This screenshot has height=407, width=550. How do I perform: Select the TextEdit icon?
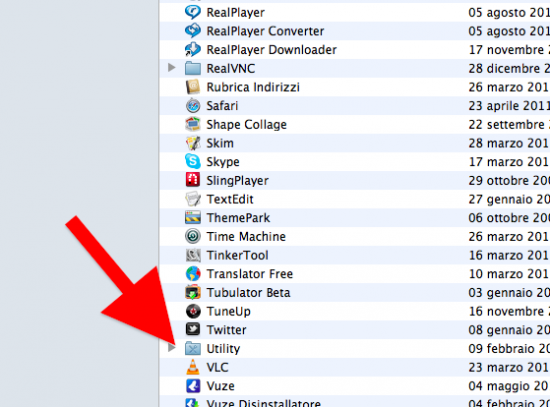(193, 199)
